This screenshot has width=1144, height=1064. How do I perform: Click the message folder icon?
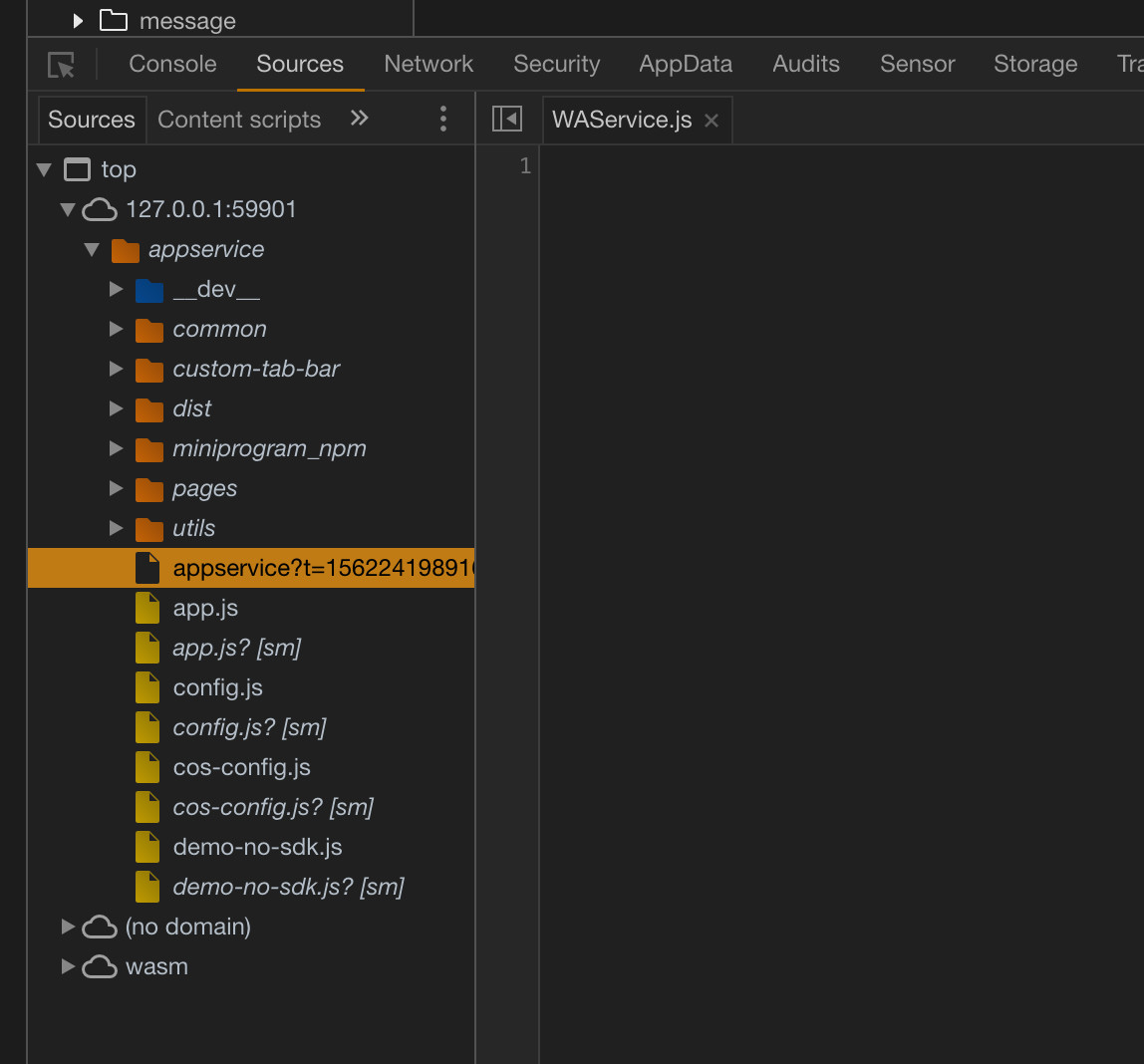(113, 20)
